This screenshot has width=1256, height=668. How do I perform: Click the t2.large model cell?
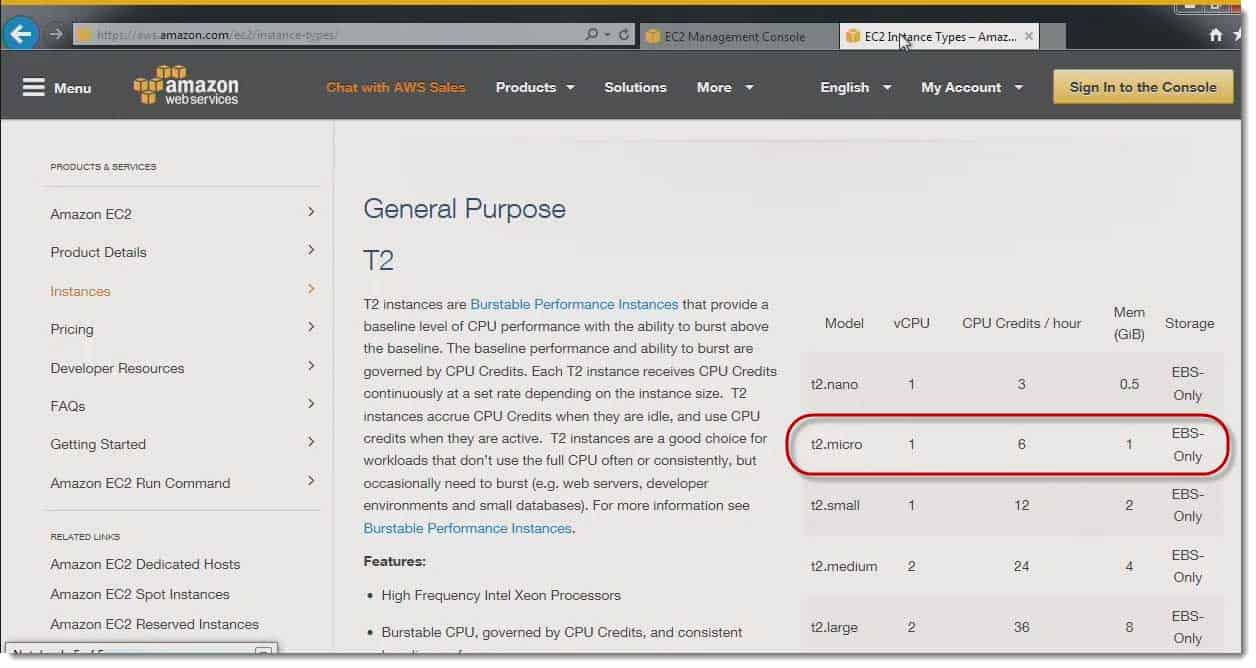click(834, 627)
